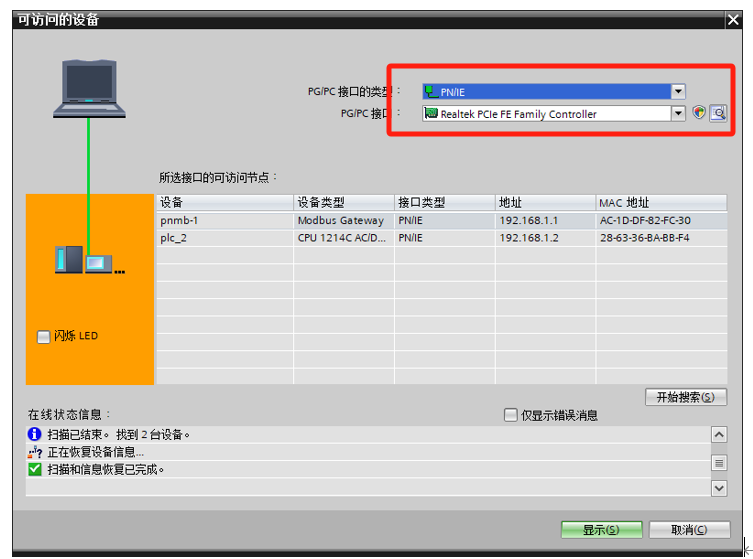The width and height of the screenshot is (753, 559).
Task: Select the plc_2 device row
Action: pos(442,238)
